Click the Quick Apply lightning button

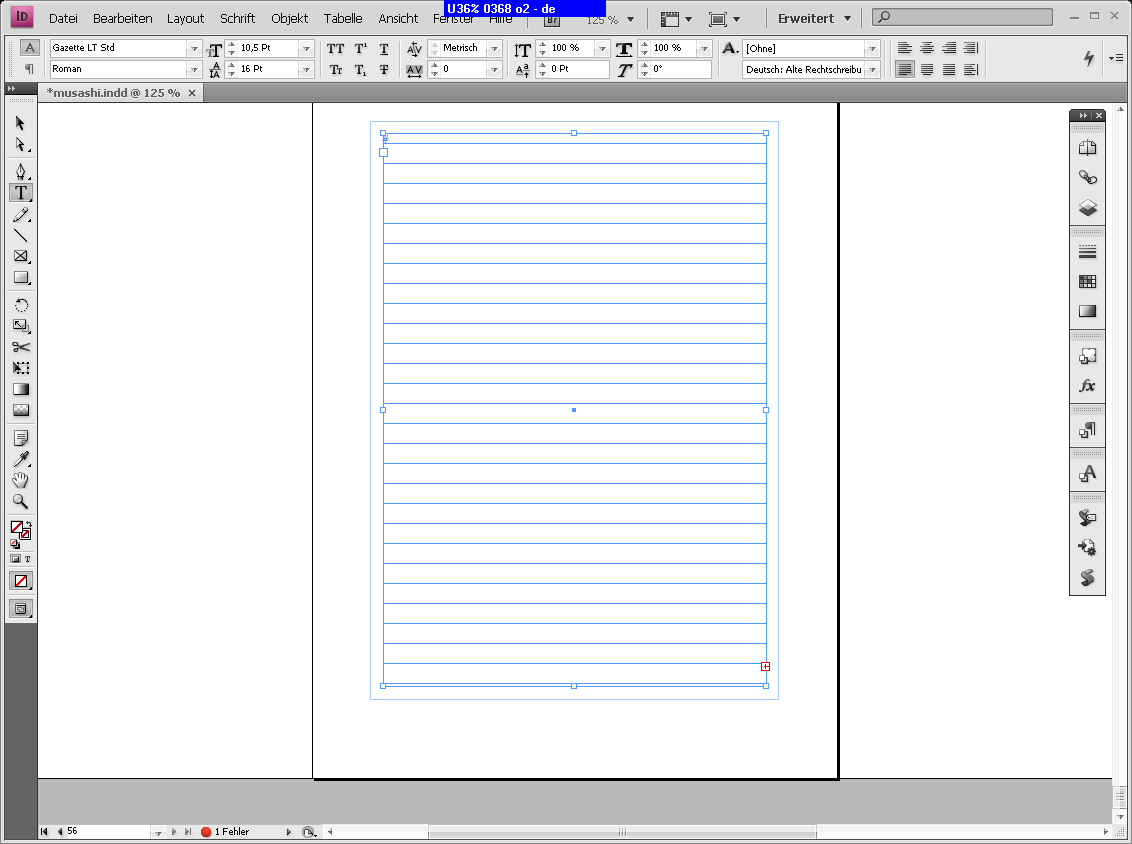(x=1089, y=58)
